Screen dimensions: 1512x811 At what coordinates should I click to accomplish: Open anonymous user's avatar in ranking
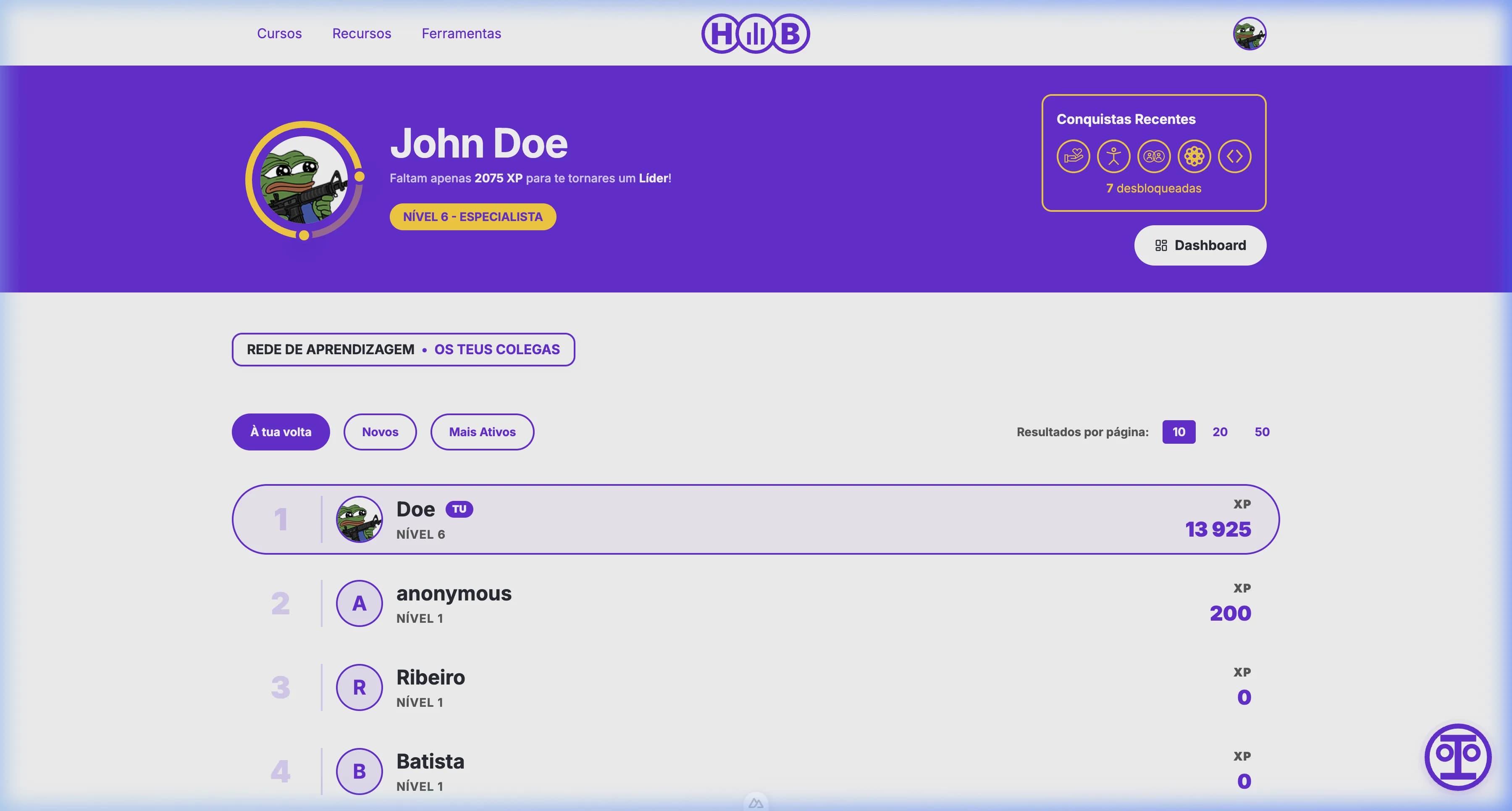tap(359, 603)
